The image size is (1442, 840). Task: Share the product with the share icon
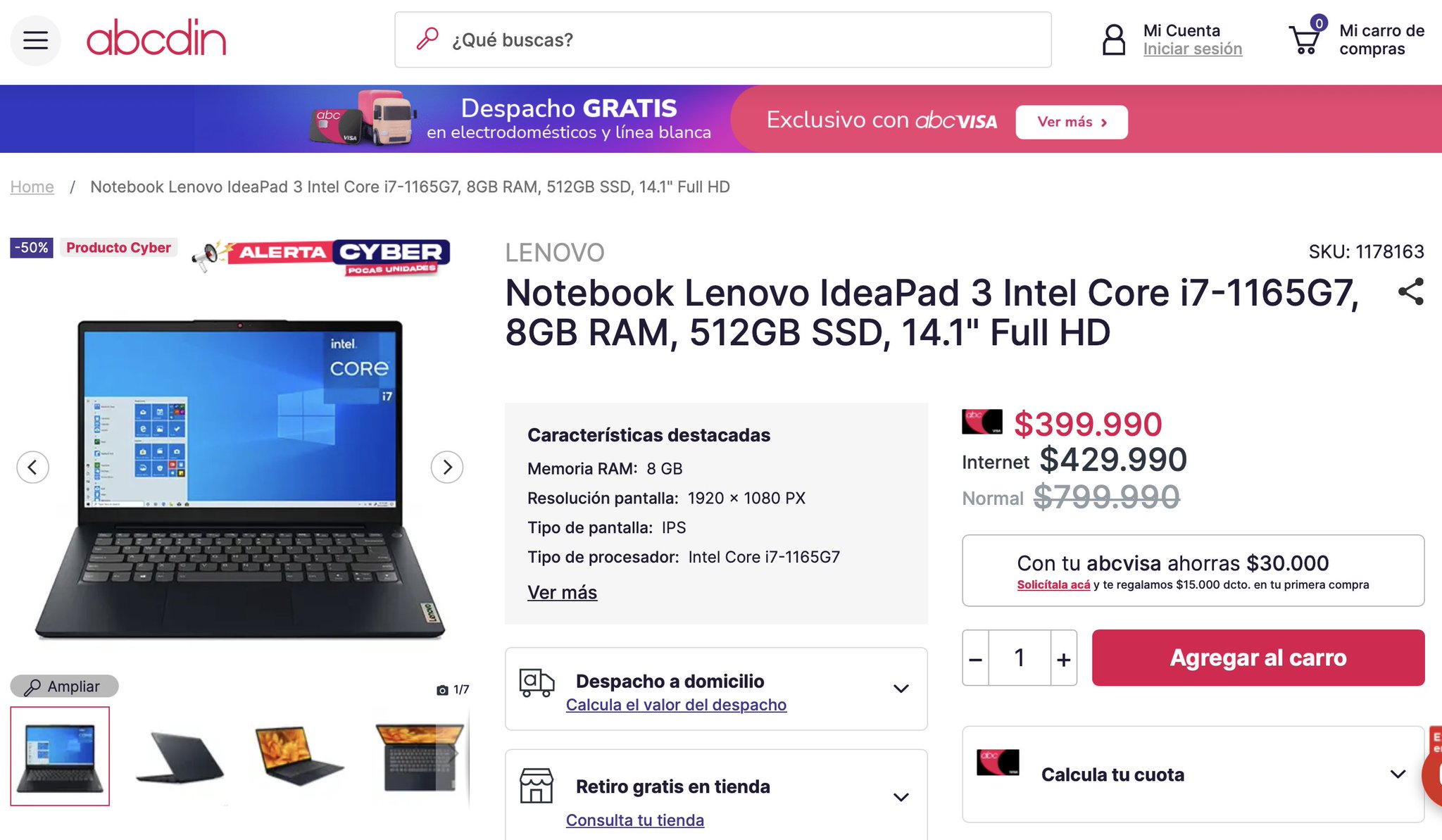tap(1410, 292)
